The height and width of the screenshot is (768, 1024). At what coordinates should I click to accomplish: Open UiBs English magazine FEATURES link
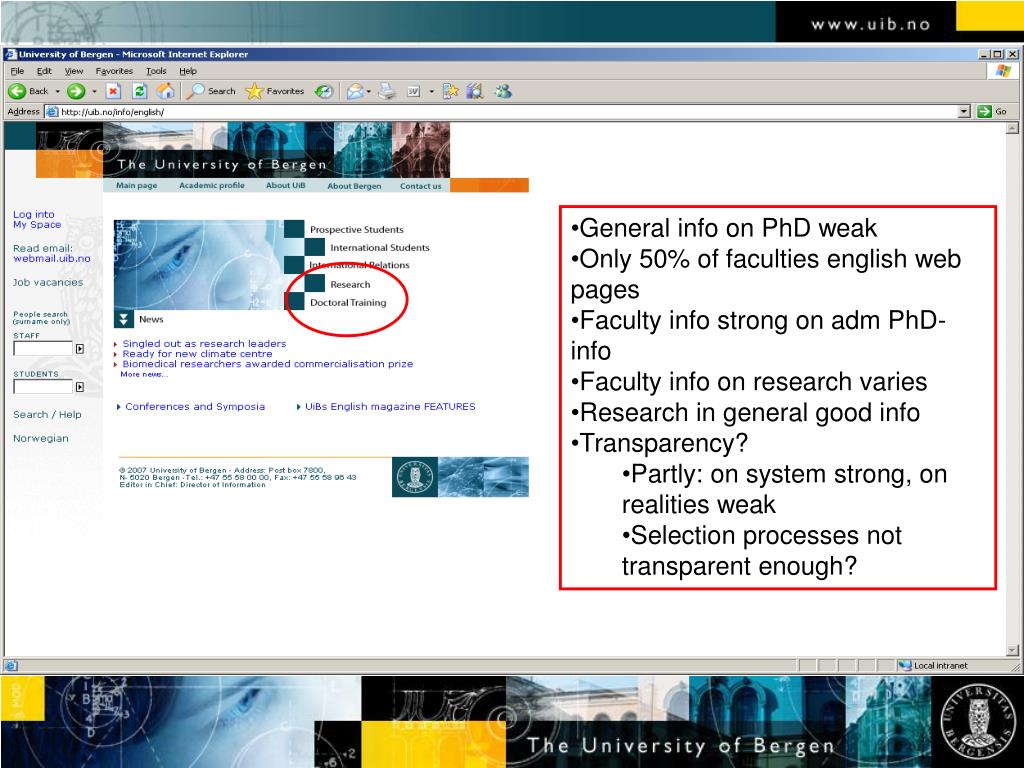point(390,406)
